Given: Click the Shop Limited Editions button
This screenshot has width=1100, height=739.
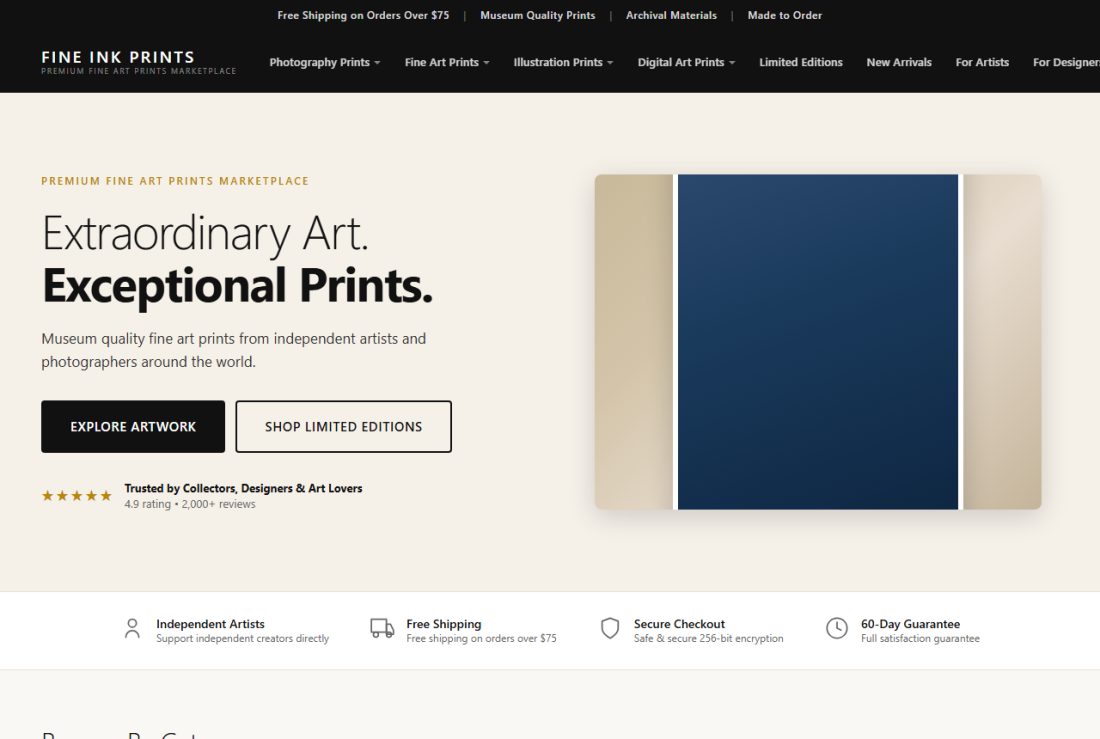Looking at the screenshot, I should [x=344, y=427].
